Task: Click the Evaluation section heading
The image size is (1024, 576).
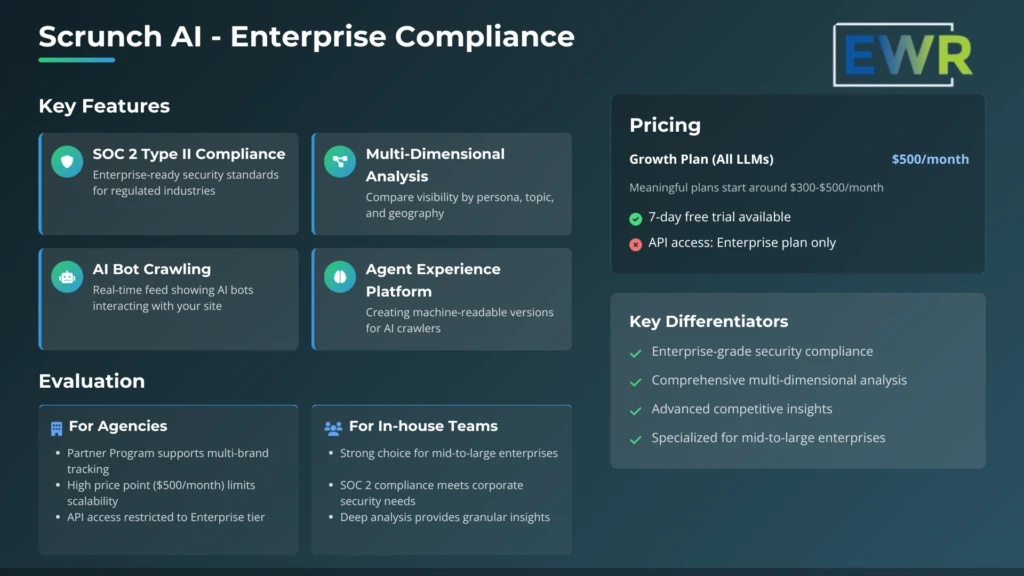Action: tap(91, 381)
